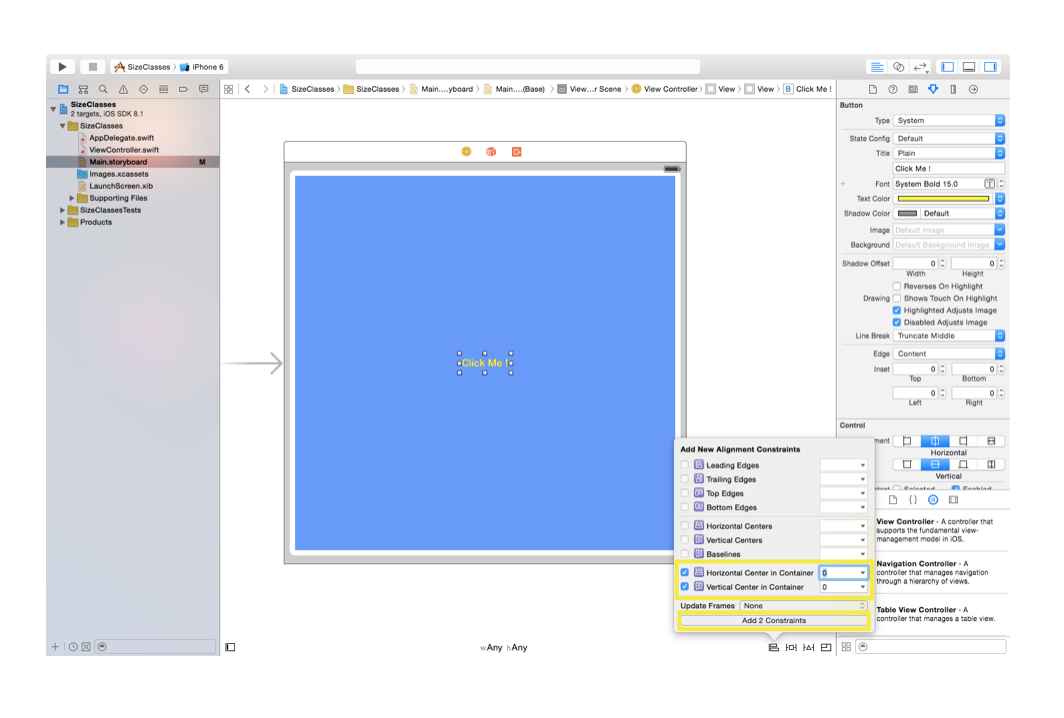Open the Edge Content dropdown
This screenshot has width=1064, height=718.
948,354
